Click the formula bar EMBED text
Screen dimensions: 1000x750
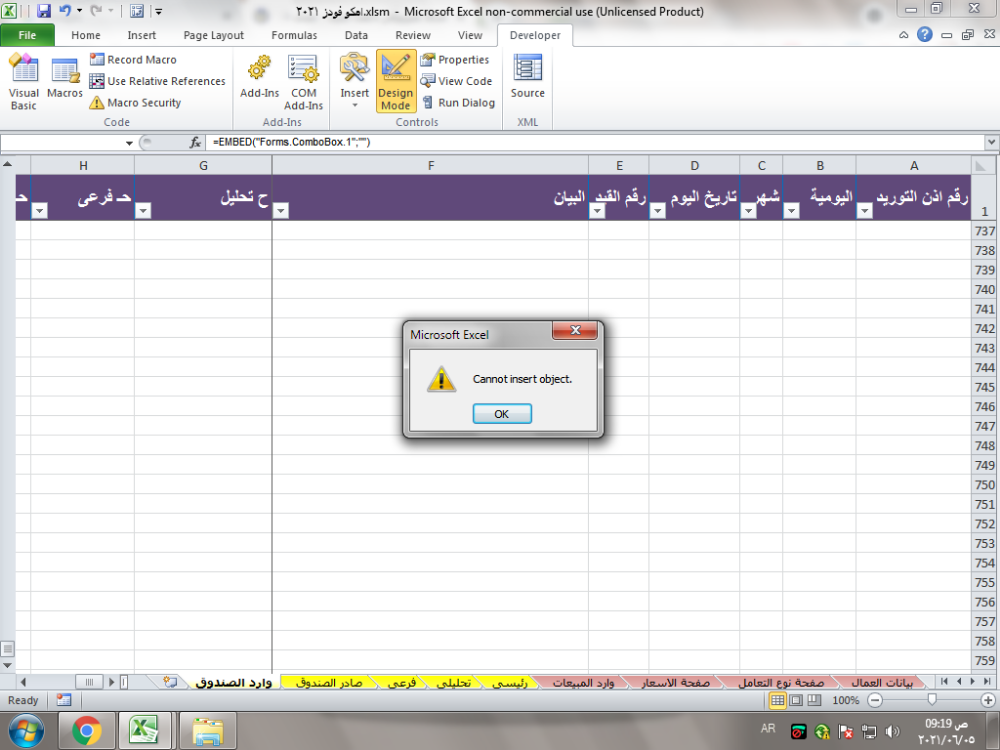tap(291, 142)
